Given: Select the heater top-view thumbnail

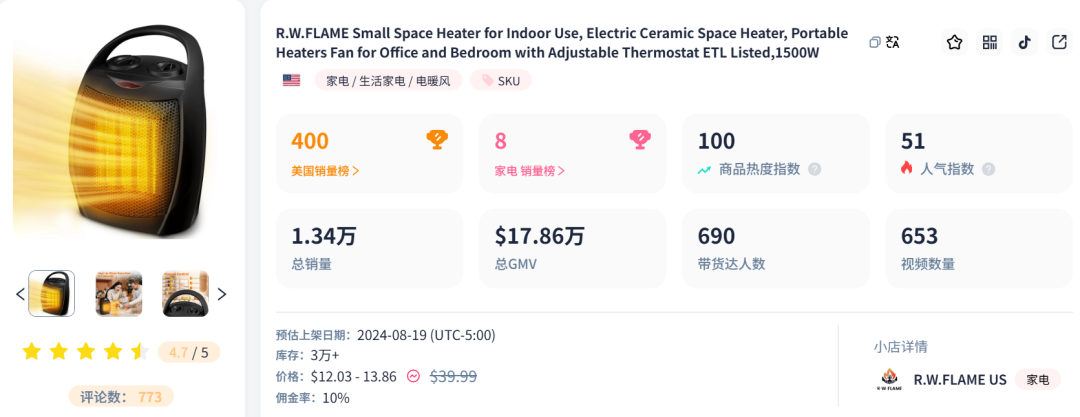Looking at the screenshot, I should click(185, 293).
